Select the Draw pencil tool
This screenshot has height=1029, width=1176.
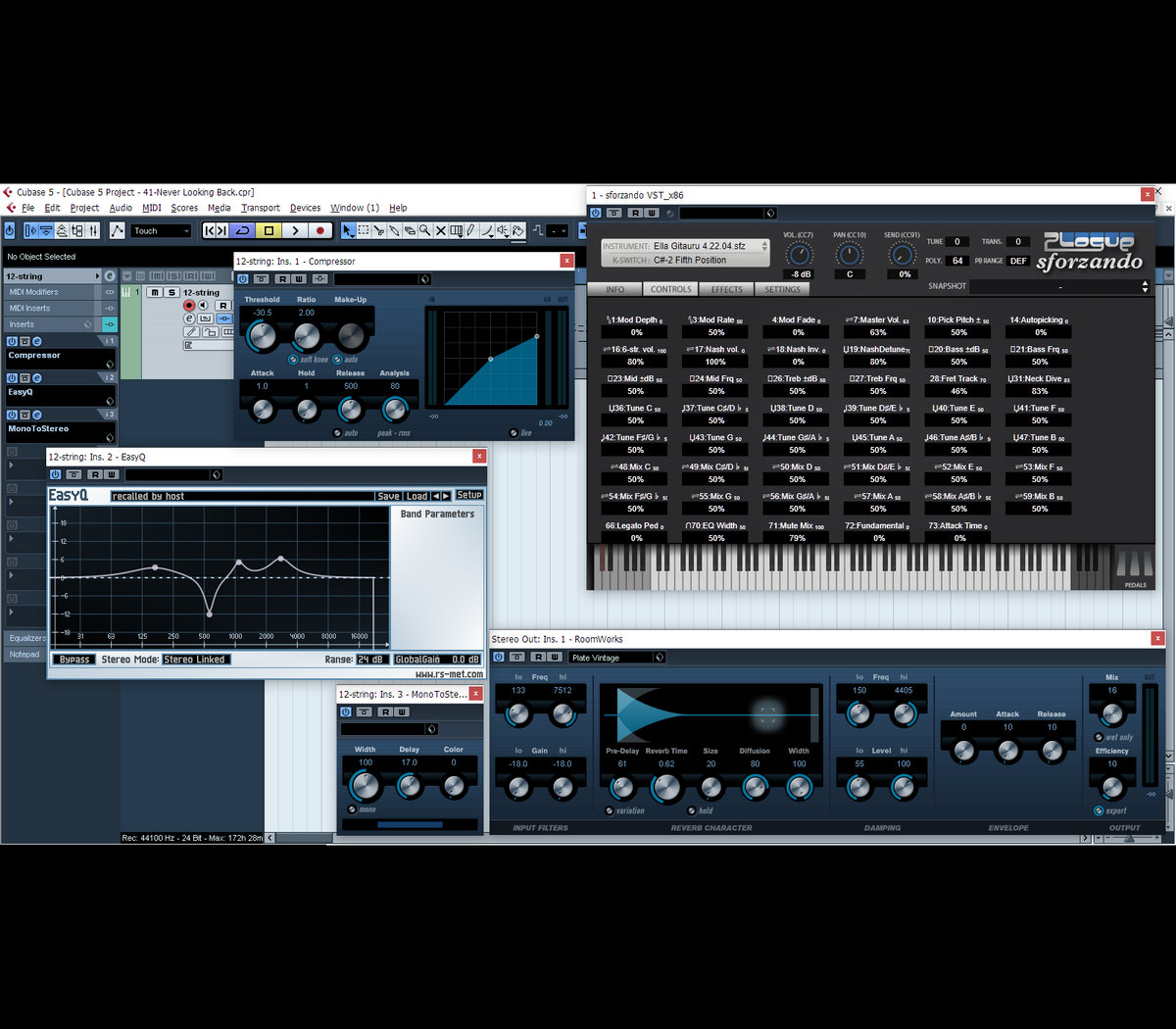(x=470, y=231)
